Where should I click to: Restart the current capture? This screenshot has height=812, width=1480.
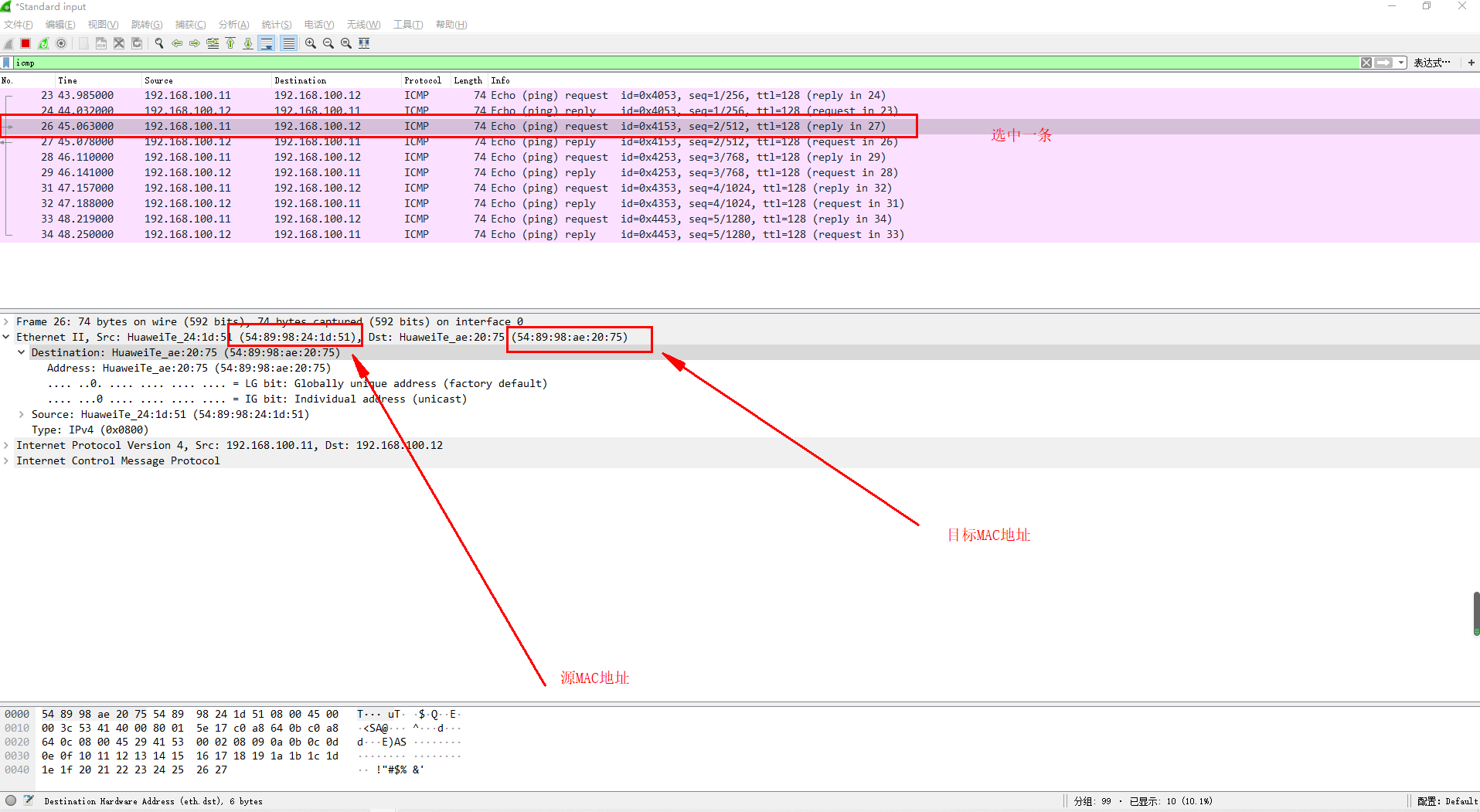[43, 43]
